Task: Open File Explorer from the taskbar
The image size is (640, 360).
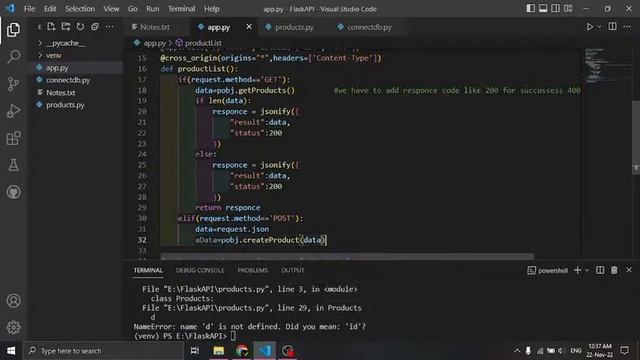Action: tap(219, 351)
